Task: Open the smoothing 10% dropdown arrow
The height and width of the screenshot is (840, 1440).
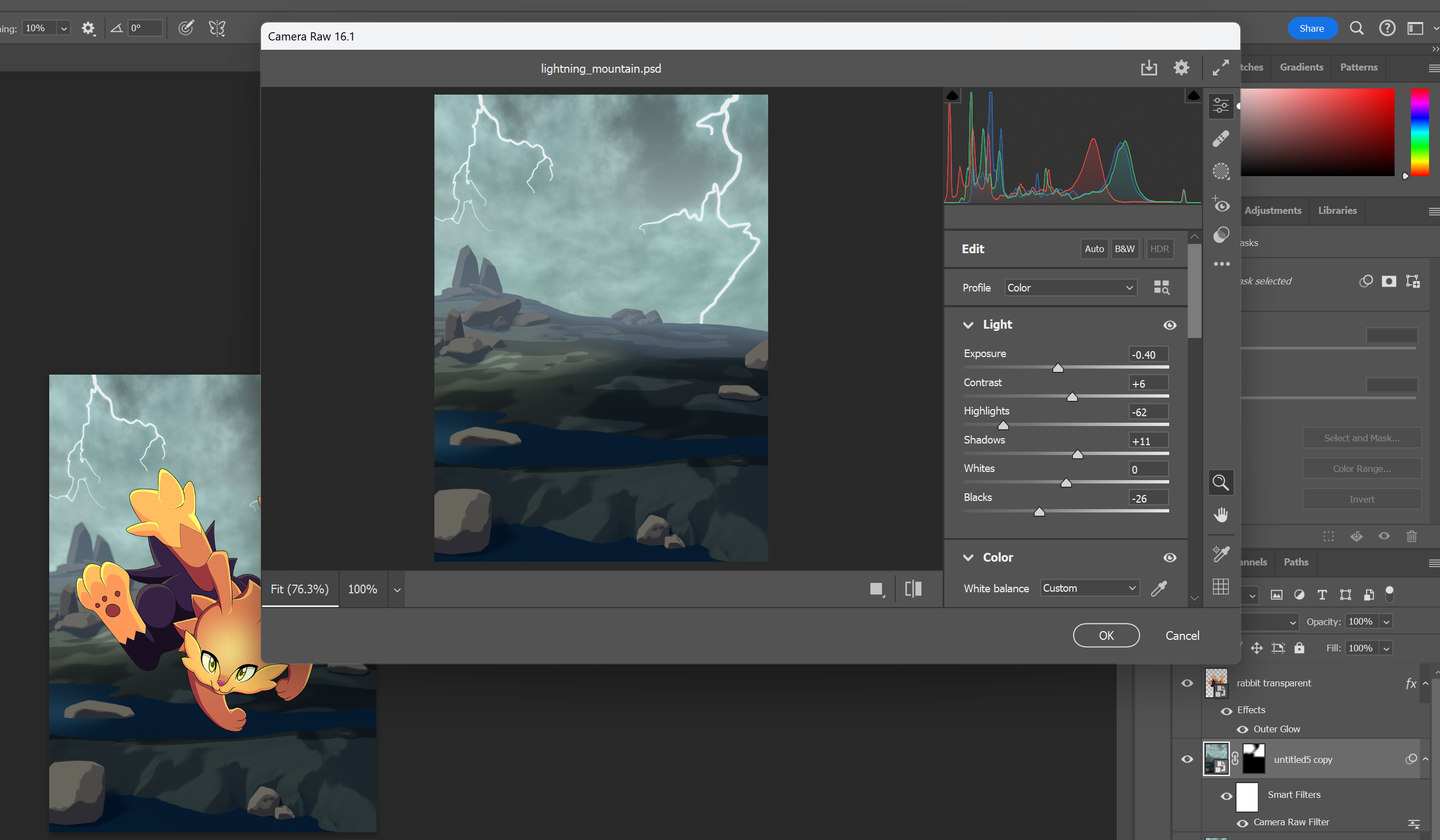Action: click(63, 28)
